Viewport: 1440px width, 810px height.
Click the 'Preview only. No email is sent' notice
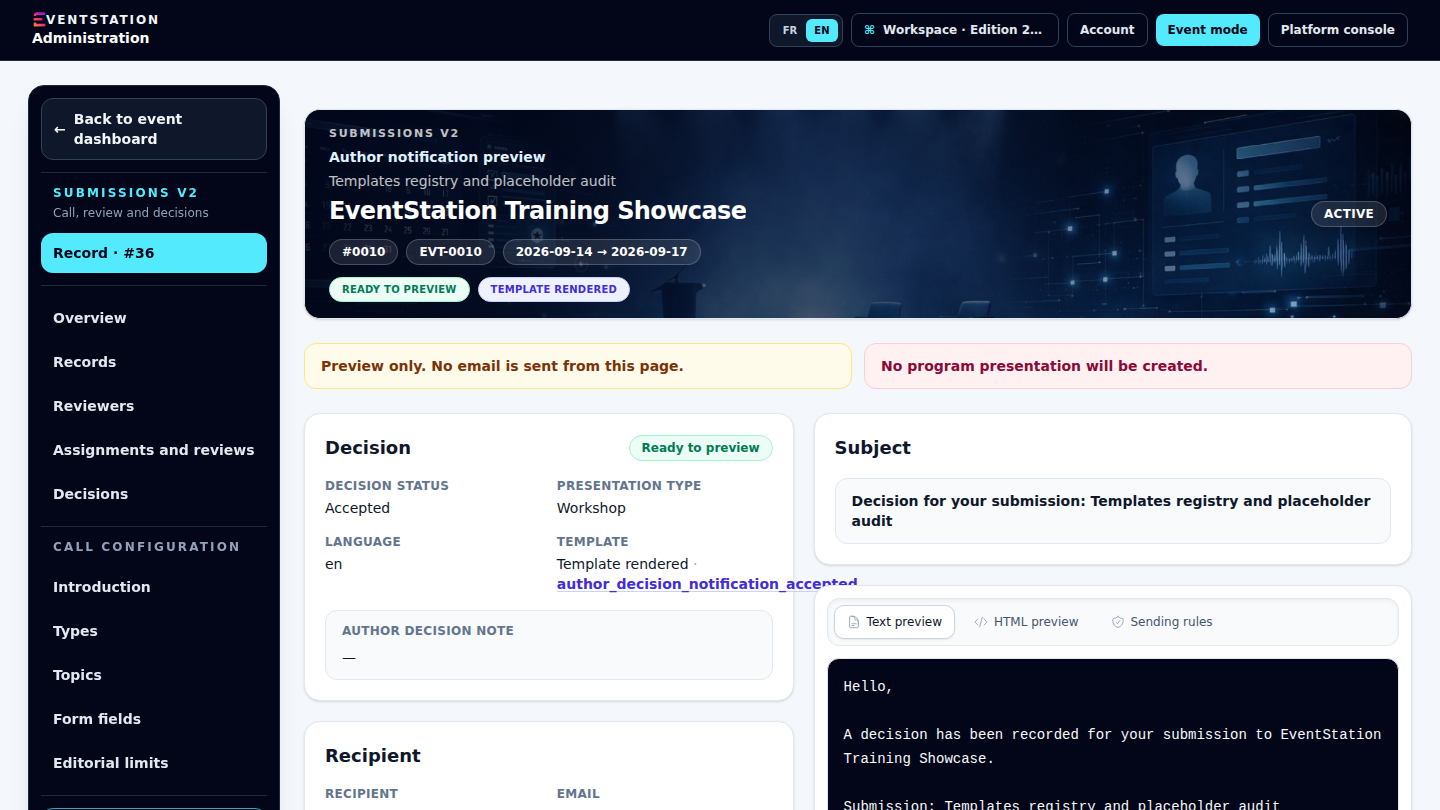(x=578, y=366)
